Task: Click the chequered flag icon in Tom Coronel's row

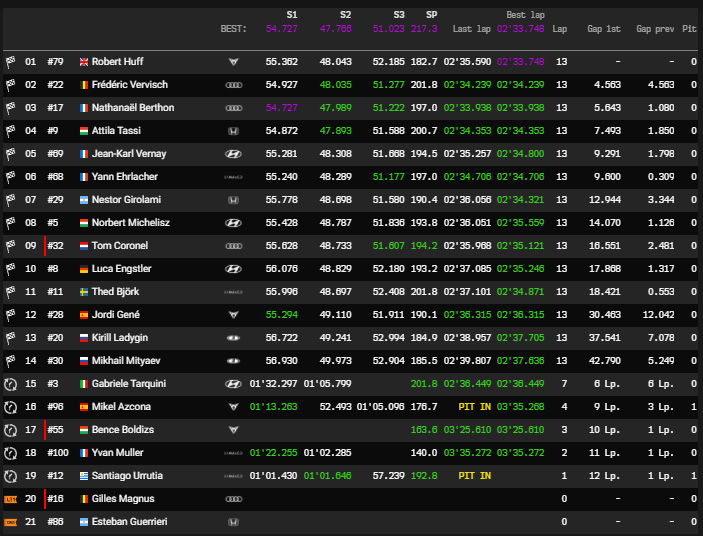Action: pos(10,246)
